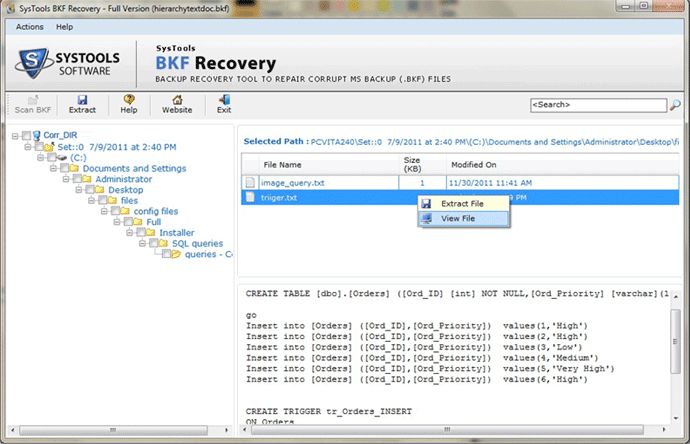
Task: Click the Scan BKF toolbar icon
Action: 33,100
